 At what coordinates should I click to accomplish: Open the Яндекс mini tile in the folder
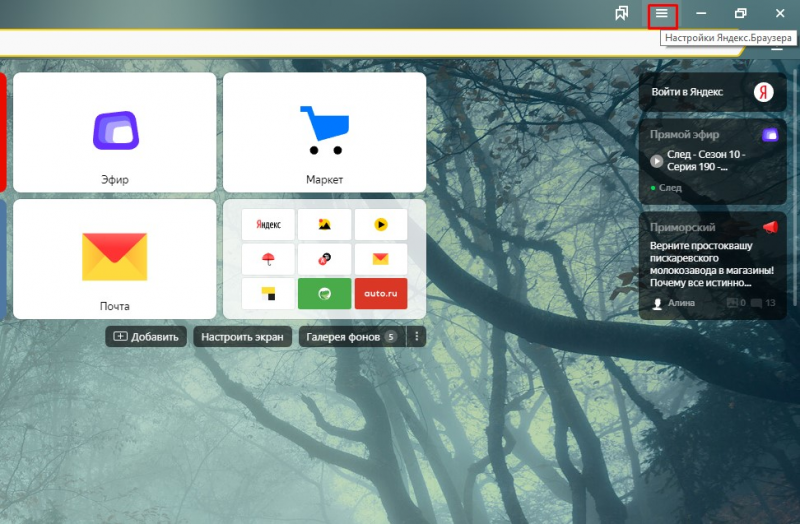pyautogui.click(x=268, y=224)
